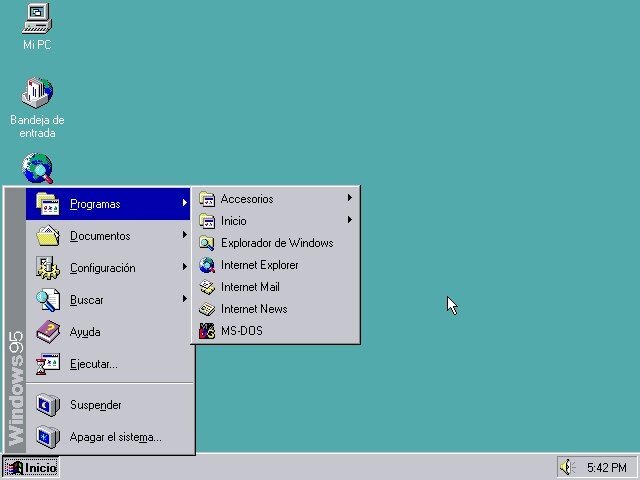Viewport: 640px width, 480px height.
Task: Click the Internet Mail envelope icon
Action: click(x=207, y=287)
